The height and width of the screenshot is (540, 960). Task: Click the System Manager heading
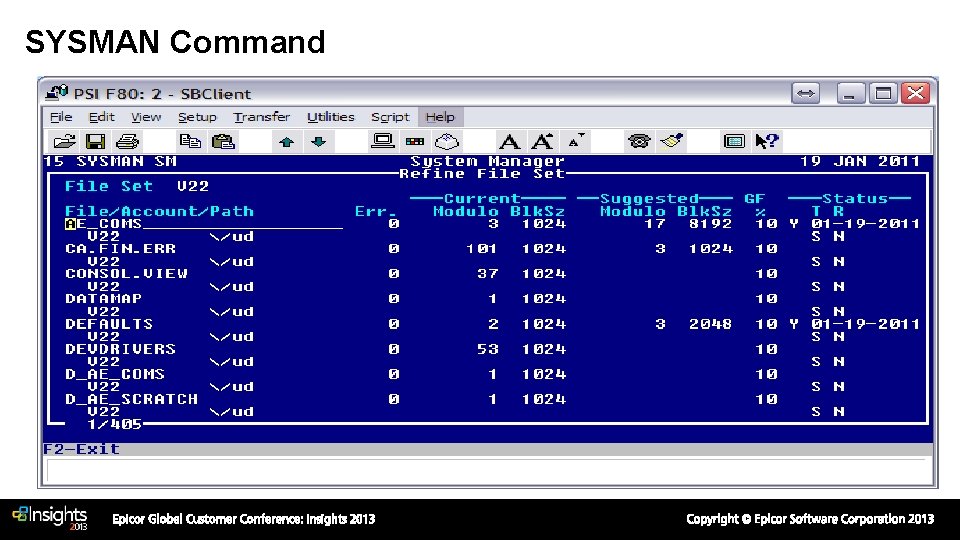click(x=487, y=161)
